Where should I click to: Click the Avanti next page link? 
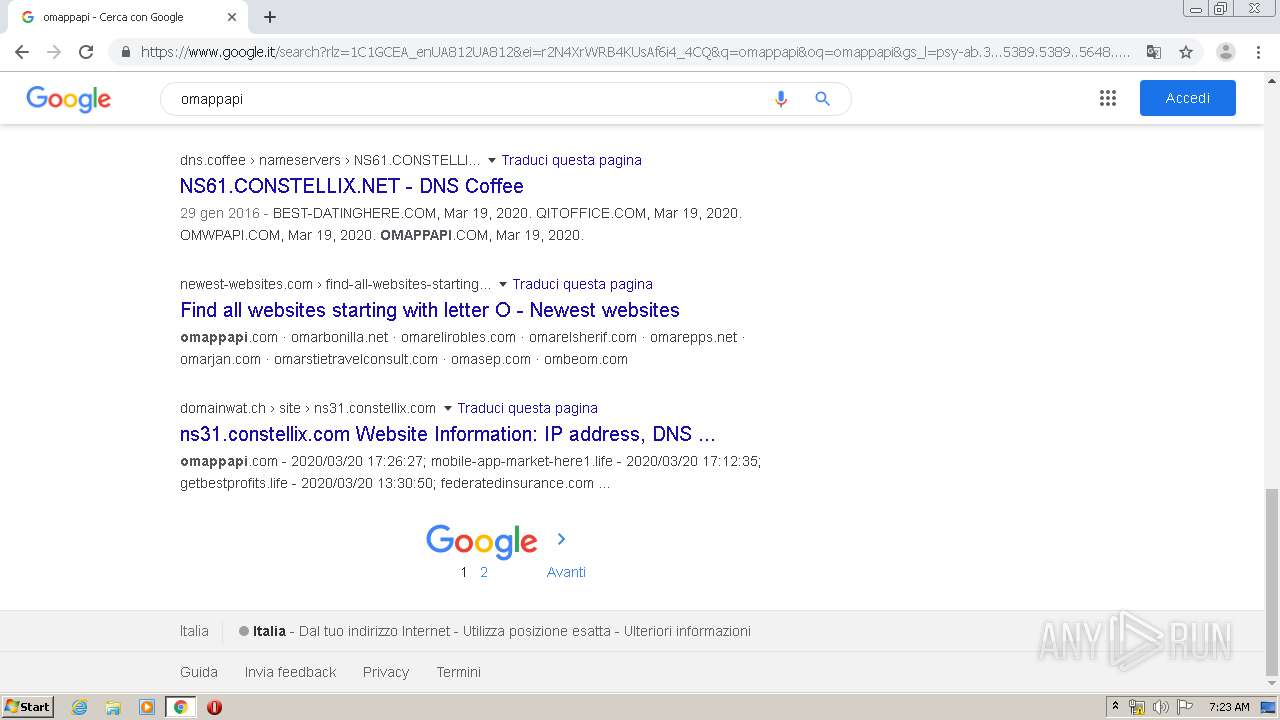(x=566, y=572)
